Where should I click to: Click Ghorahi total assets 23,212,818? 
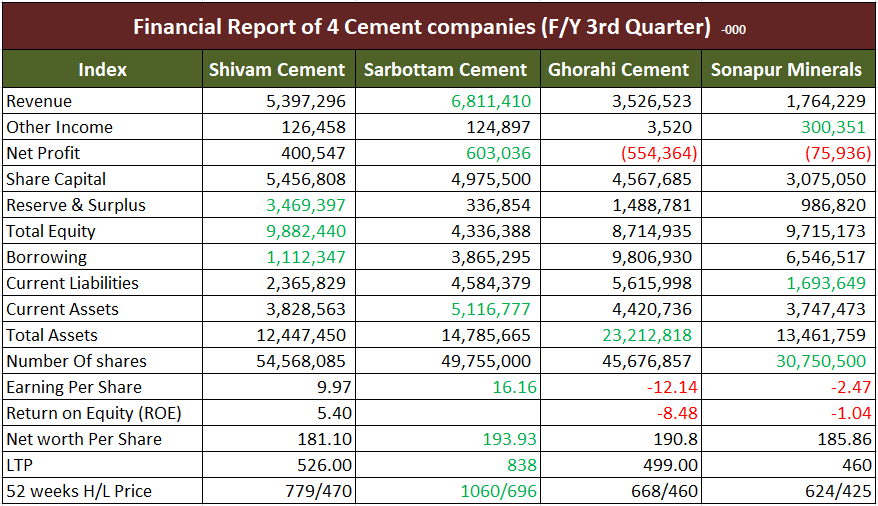(647, 335)
